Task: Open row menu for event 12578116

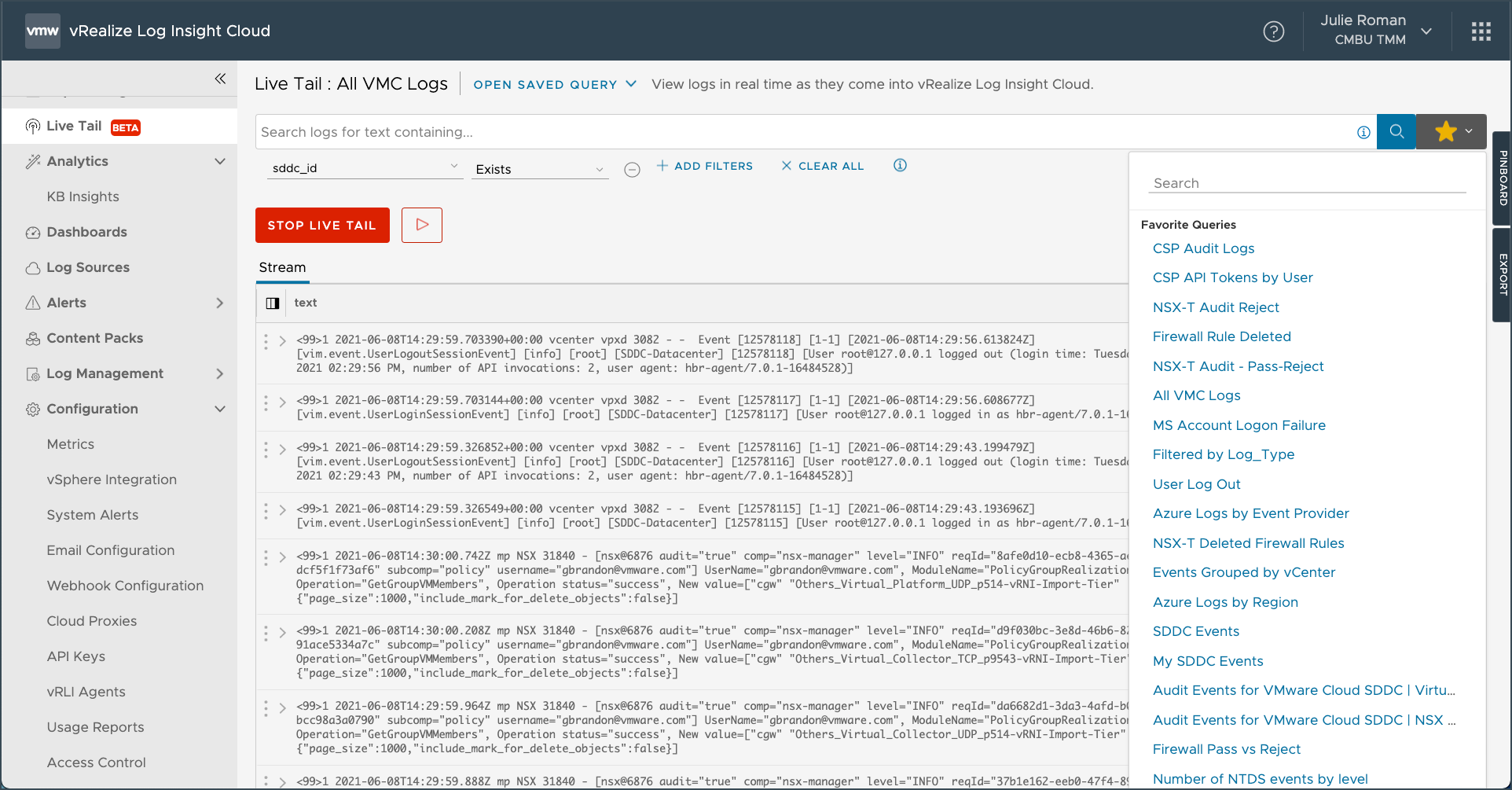Action: (266, 450)
